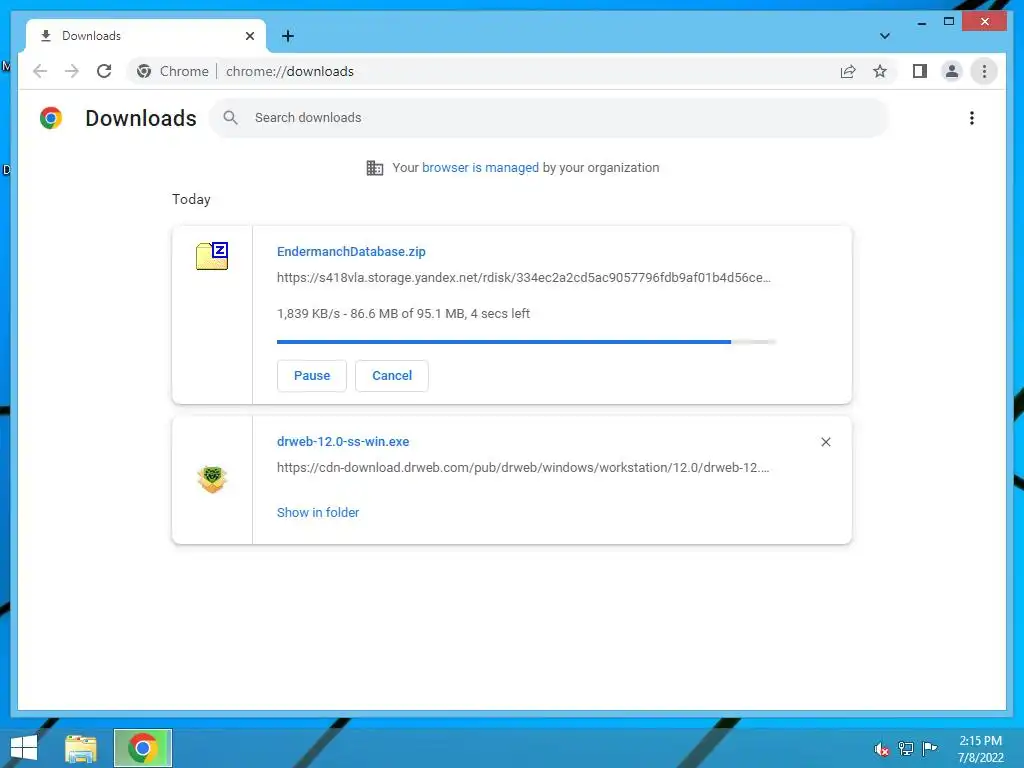Open drweb-12.0-ss-win.exe file link

coord(343,441)
